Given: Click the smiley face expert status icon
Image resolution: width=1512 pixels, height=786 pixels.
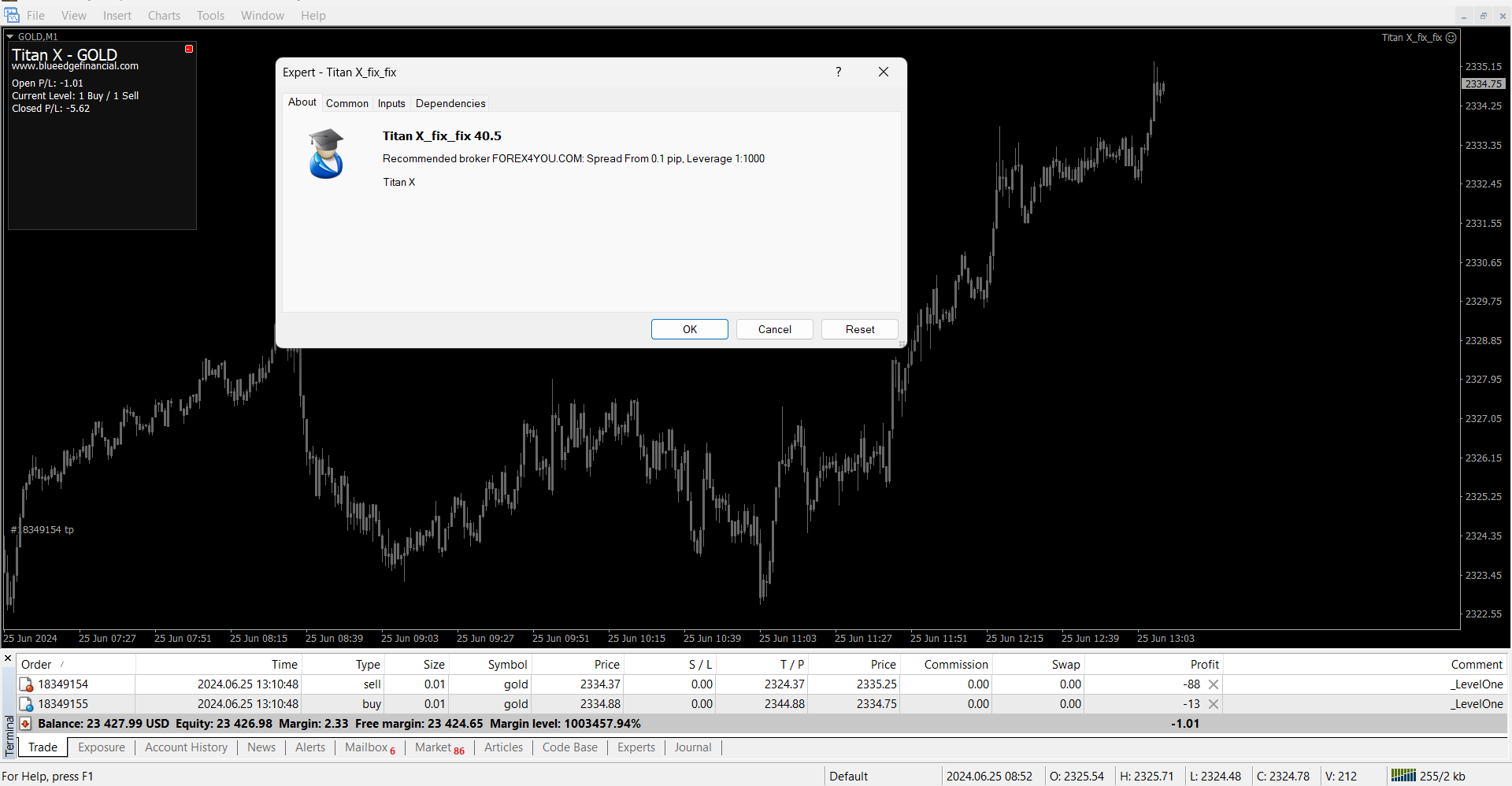Looking at the screenshot, I should click(1451, 38).
